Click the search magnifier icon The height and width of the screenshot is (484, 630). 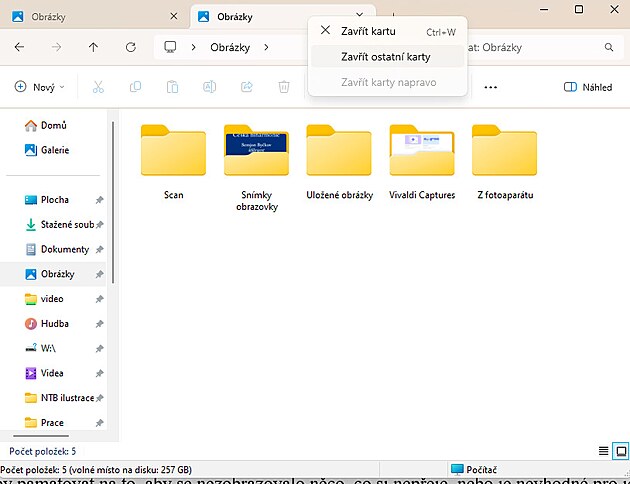click(608, 47)
